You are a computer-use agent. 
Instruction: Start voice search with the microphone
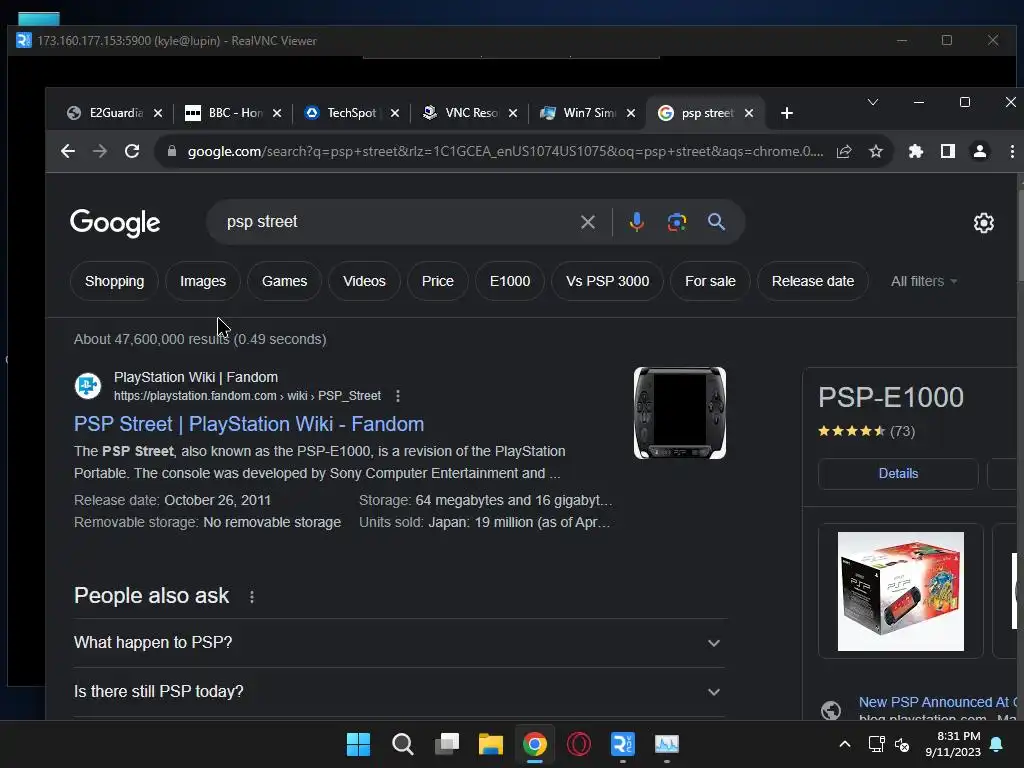pos(637,222)
